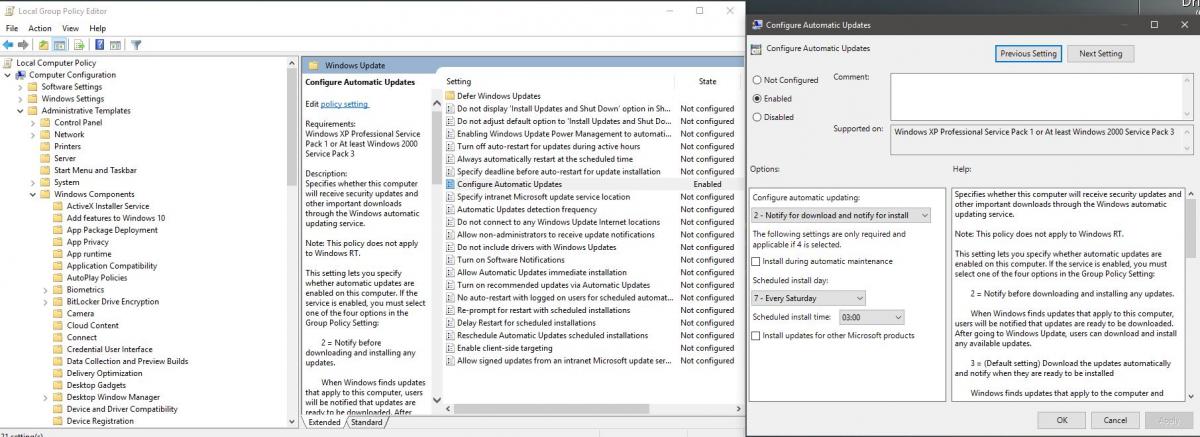Toggle the Show/Hide Console Tree icon
The height and width of the screenshot is (437, 1200).
[59, 45]
